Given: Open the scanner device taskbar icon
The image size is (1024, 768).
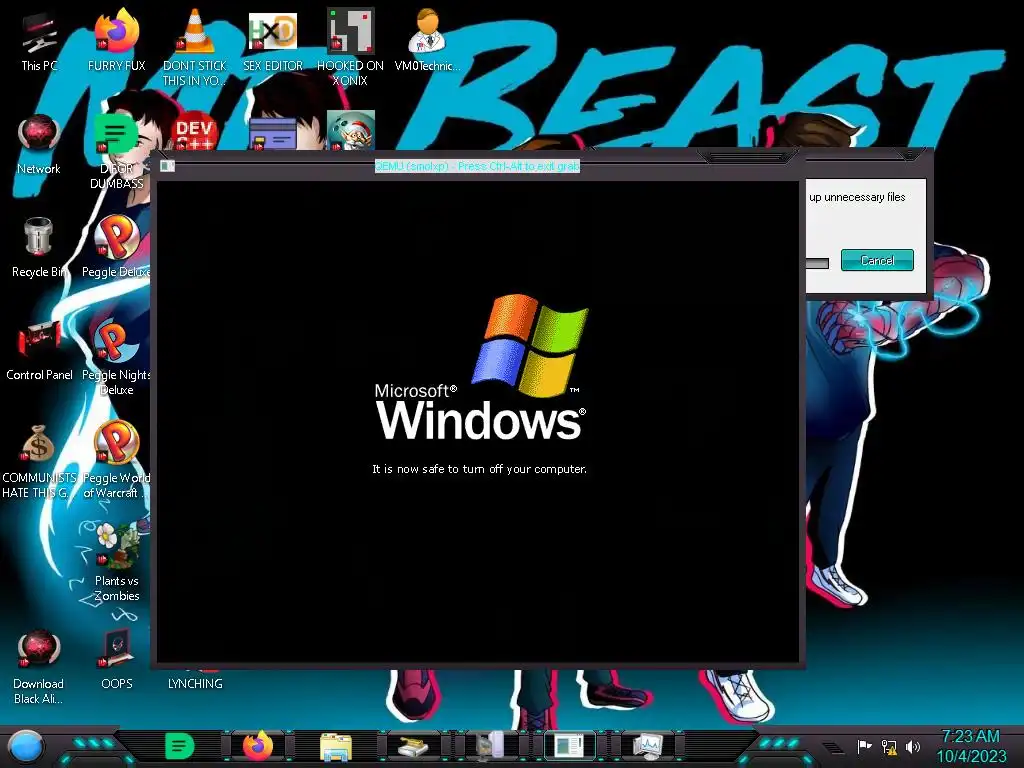Looking at the screenshot, I should coord(413,746).
